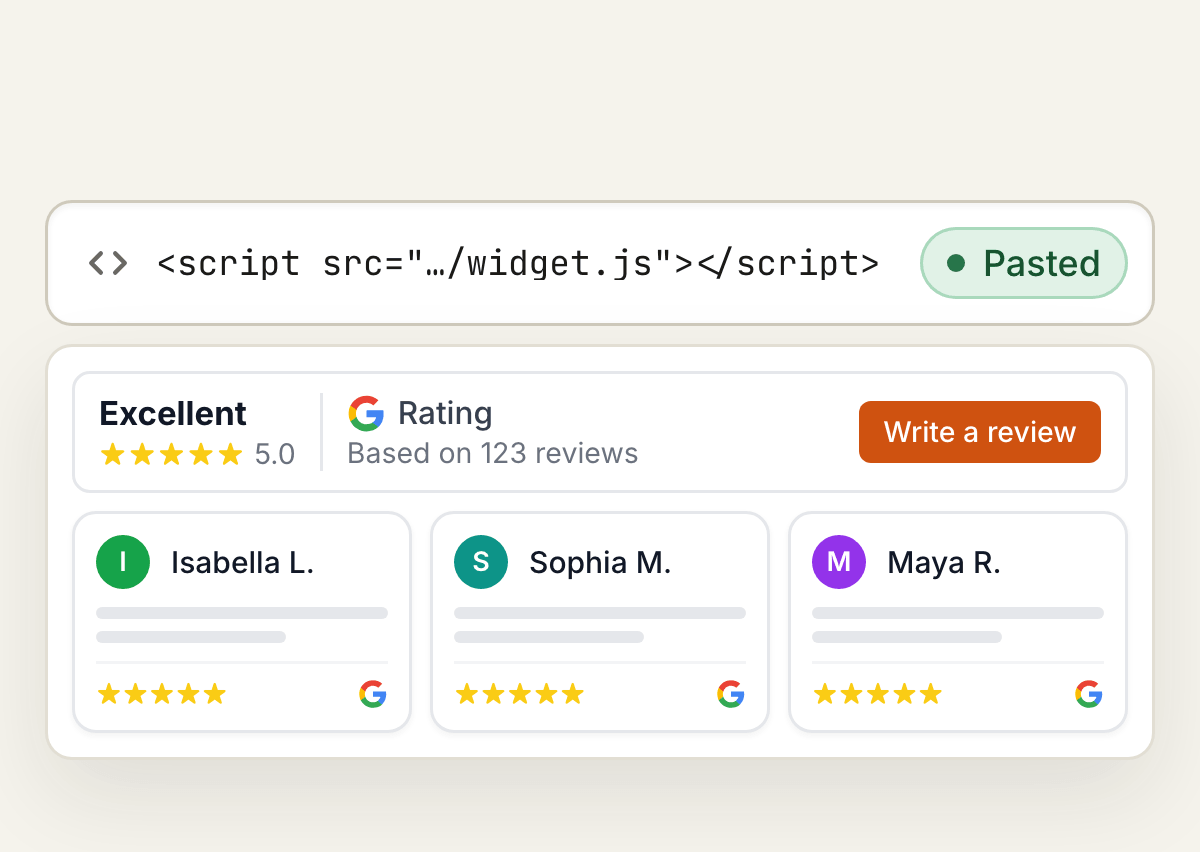
Task: Click the star rating on Maya R.'s card
Action: coord(878,694)
